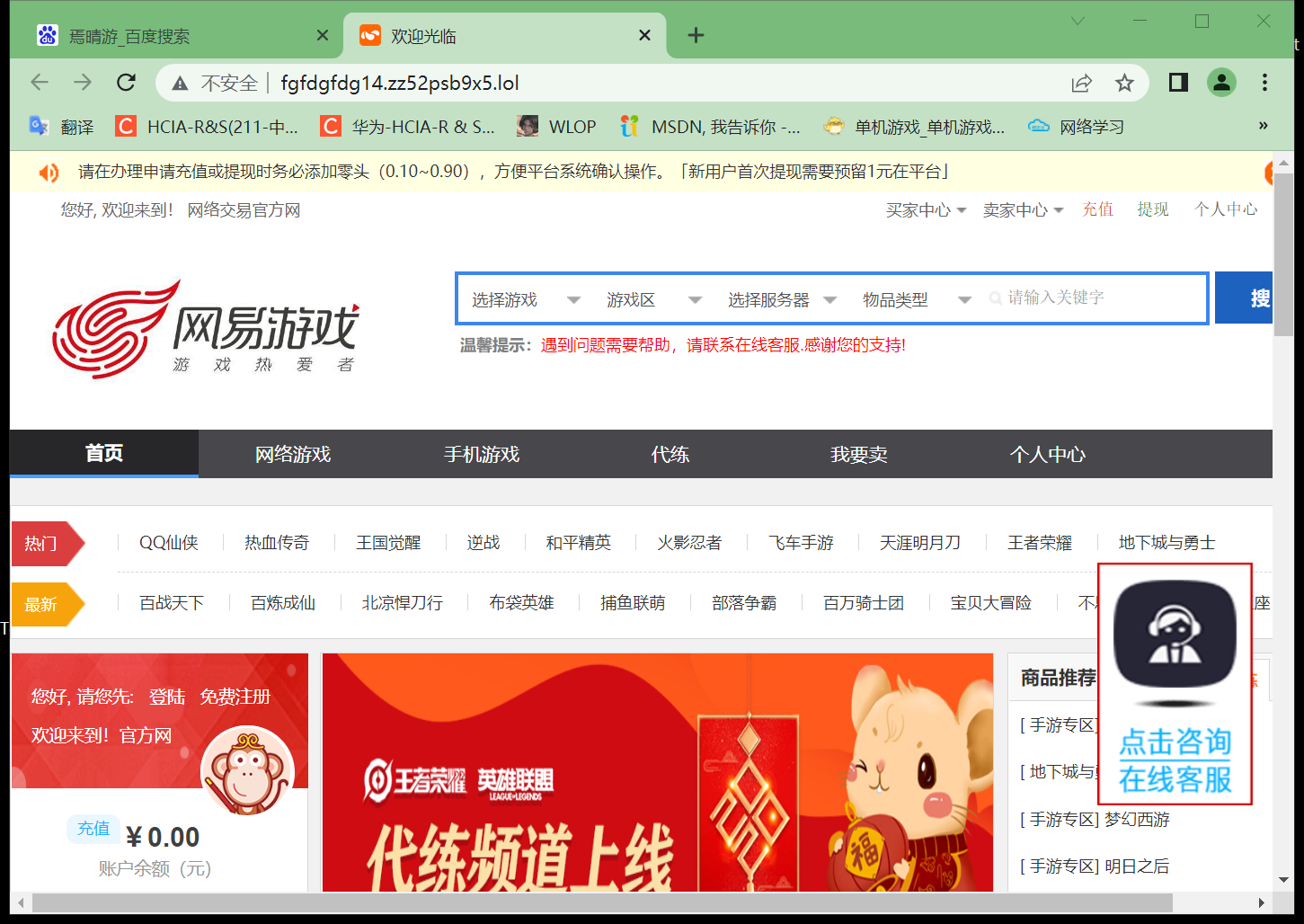Open the QQ仙侠 game link

(169, 542)
